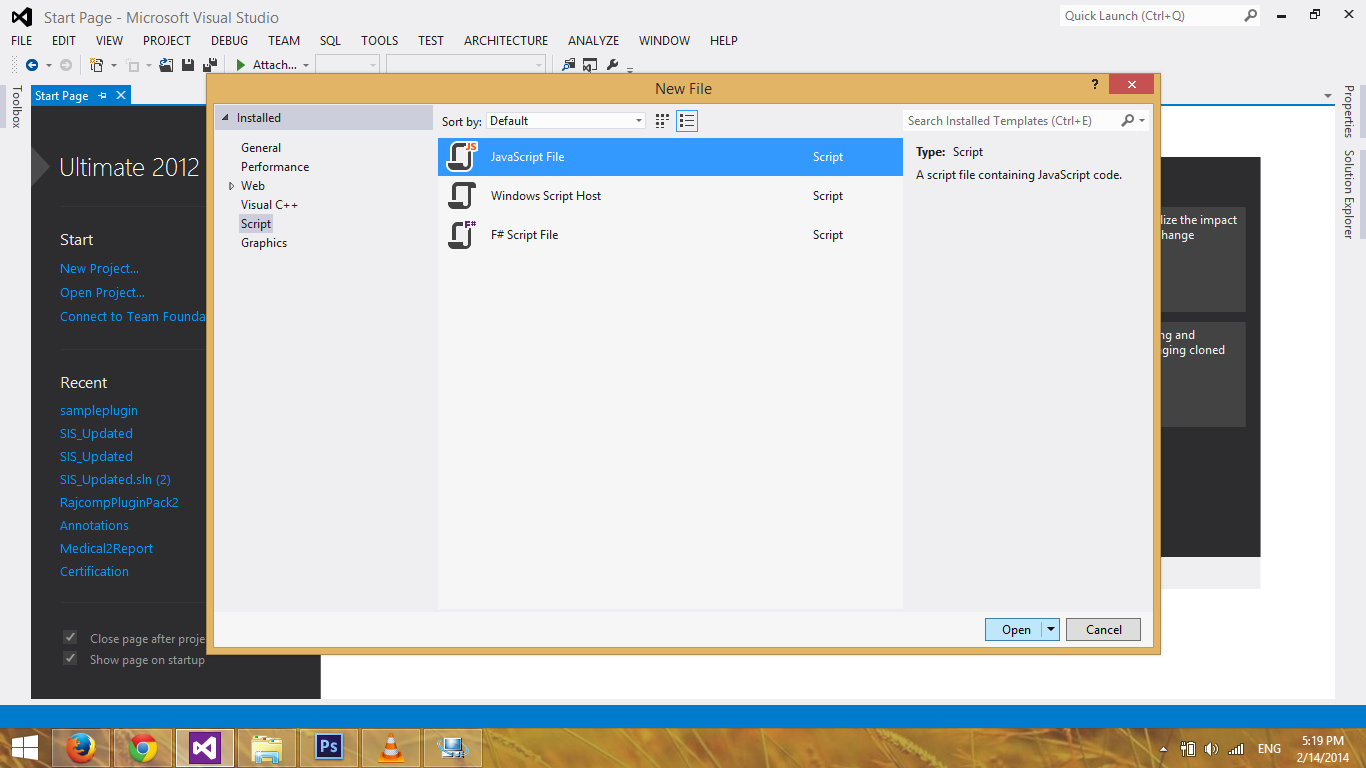Click the Navigate Backward toolbar icon
1366x768 pixels.
pos(32,65)
